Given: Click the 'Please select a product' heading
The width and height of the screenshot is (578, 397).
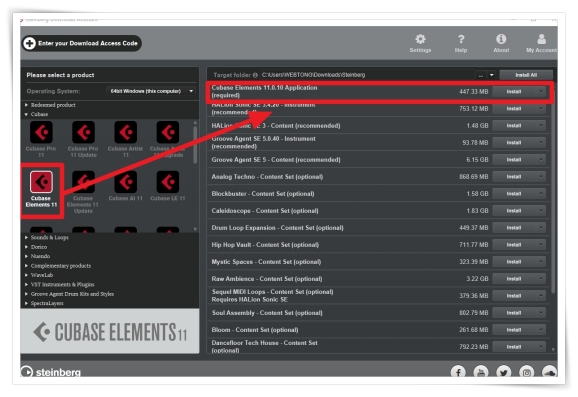Looking at the screenshot, I should point(60,75).
